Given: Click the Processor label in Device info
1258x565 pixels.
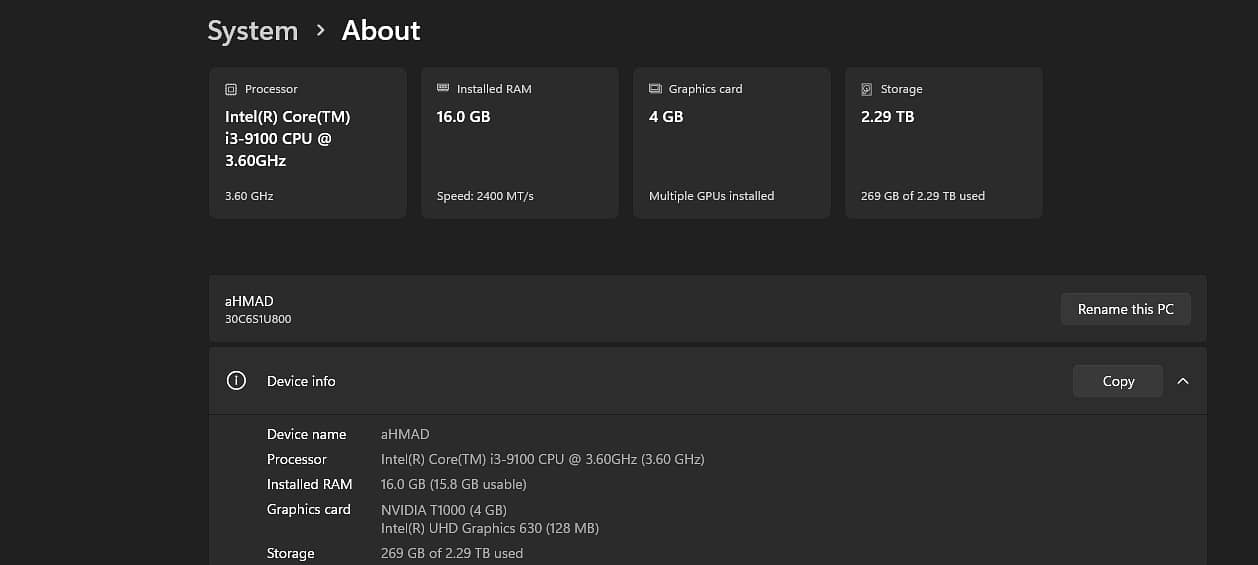Looking at the screenshot, I should point(296,459).
